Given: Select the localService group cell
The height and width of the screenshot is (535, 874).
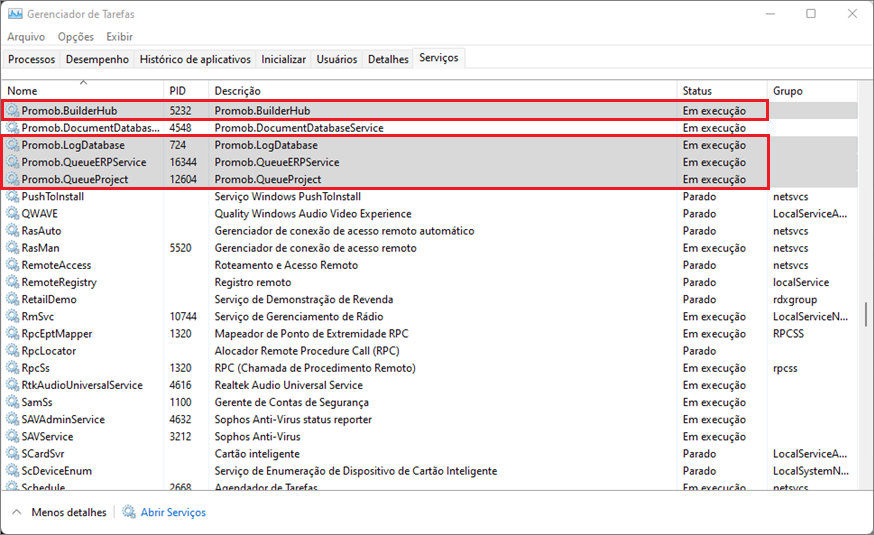Looking at the screenshot, I should 801,283.
